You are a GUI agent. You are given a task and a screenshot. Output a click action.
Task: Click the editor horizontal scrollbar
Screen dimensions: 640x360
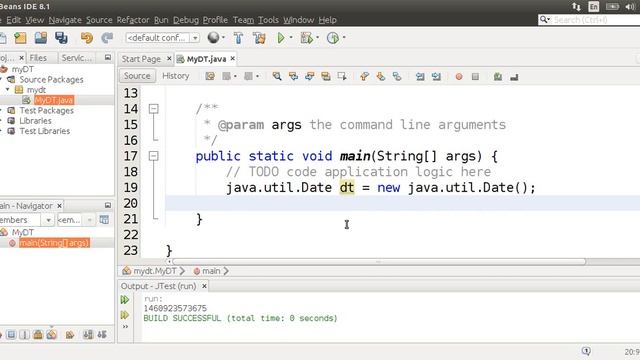coord(379,261)
